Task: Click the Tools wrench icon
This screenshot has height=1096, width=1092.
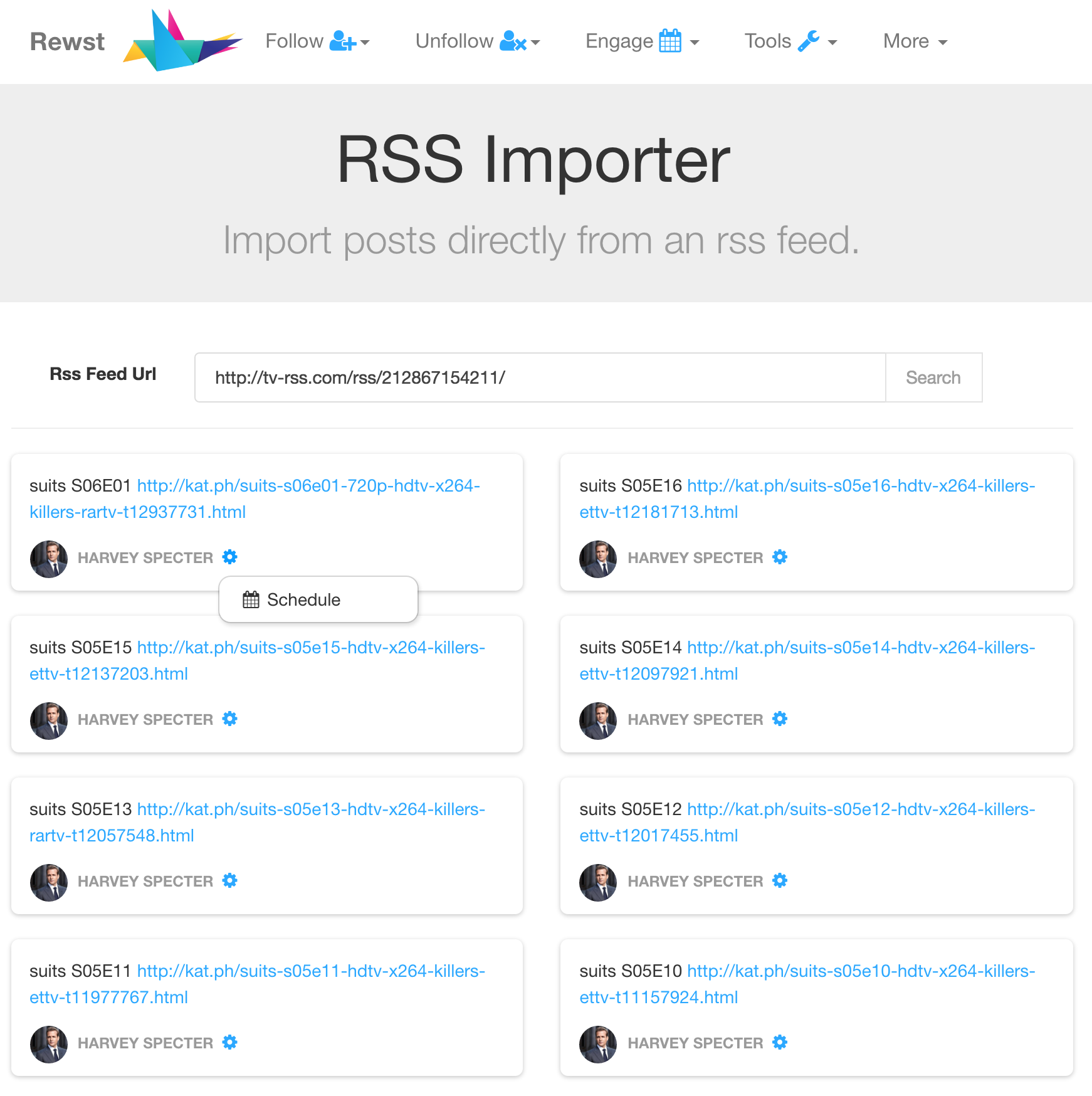Action: [809, 41]
